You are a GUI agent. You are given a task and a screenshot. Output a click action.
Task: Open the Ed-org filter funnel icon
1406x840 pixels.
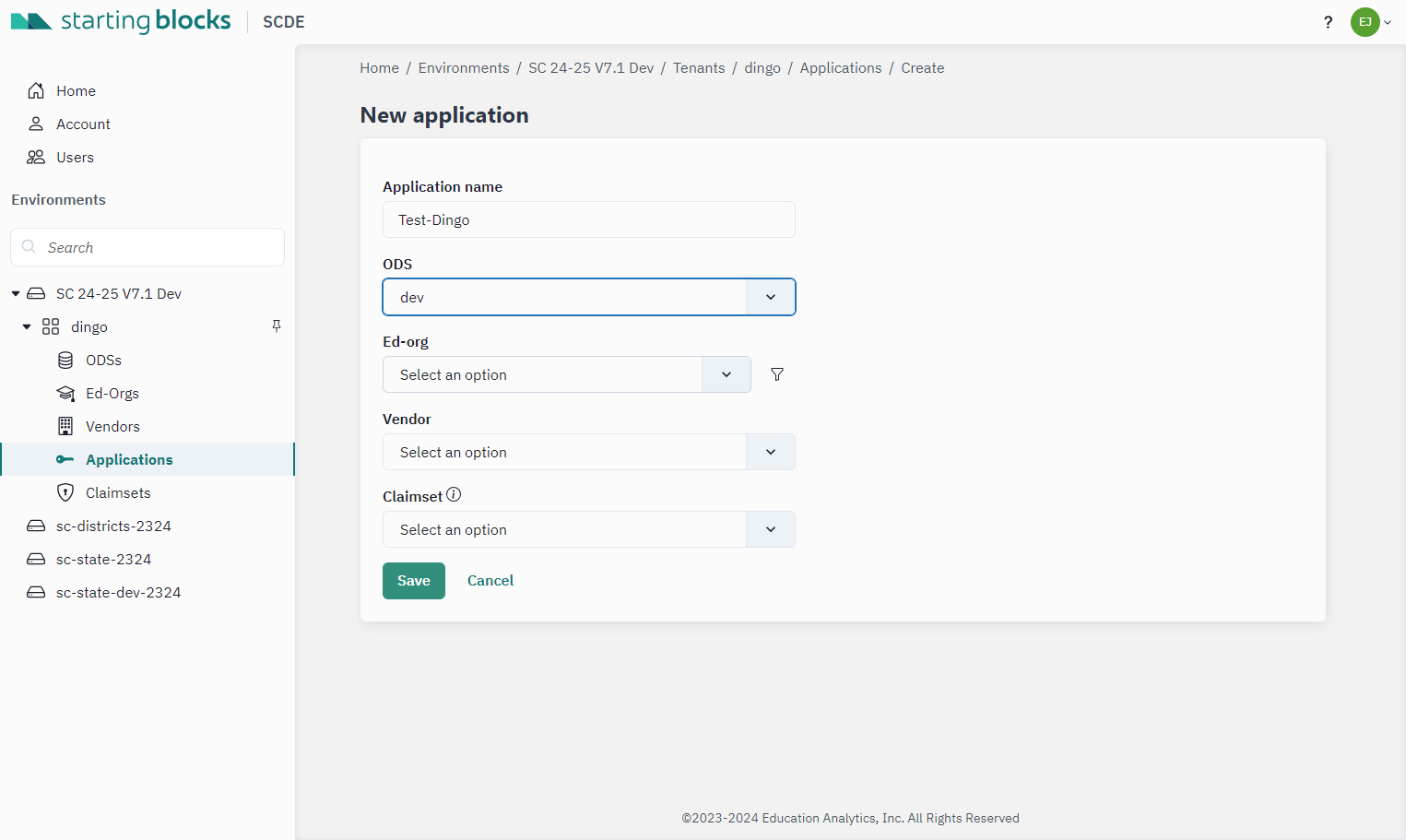777,374
